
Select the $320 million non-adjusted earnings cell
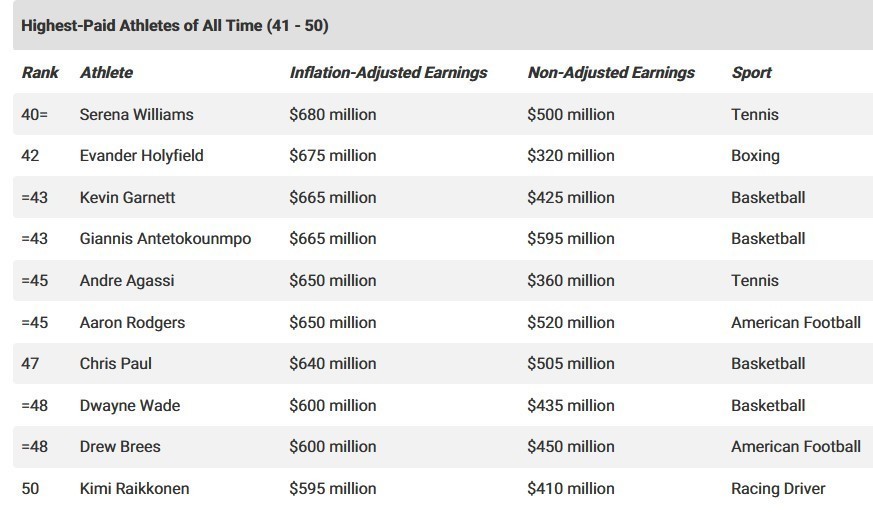(571, 156)
